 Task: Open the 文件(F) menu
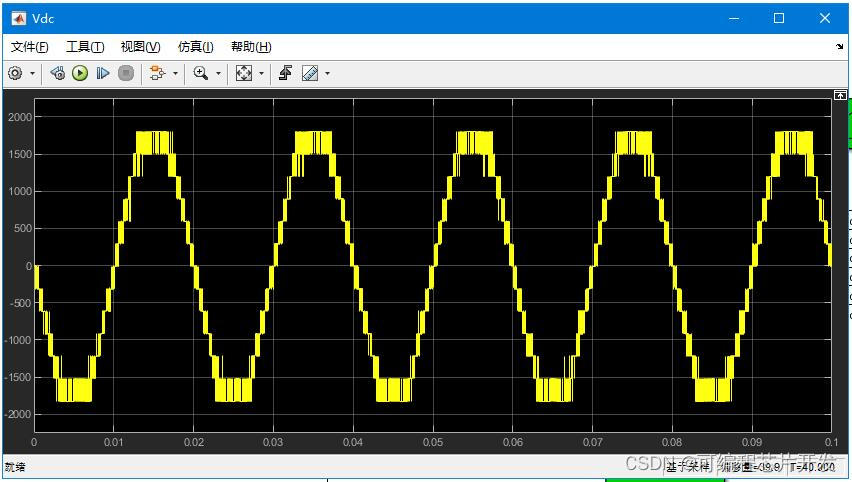29,47
